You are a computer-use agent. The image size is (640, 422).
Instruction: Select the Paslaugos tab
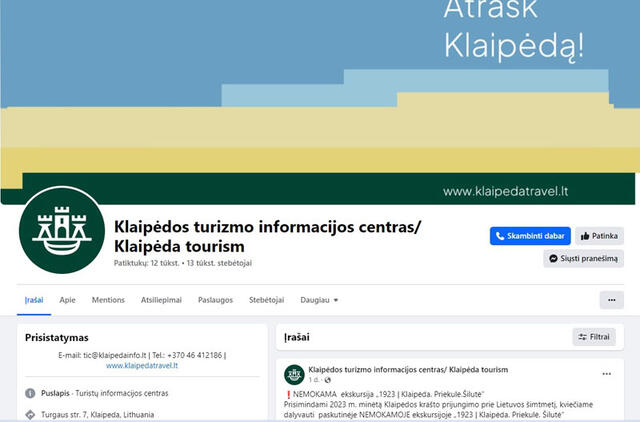[x=215, y=300]
